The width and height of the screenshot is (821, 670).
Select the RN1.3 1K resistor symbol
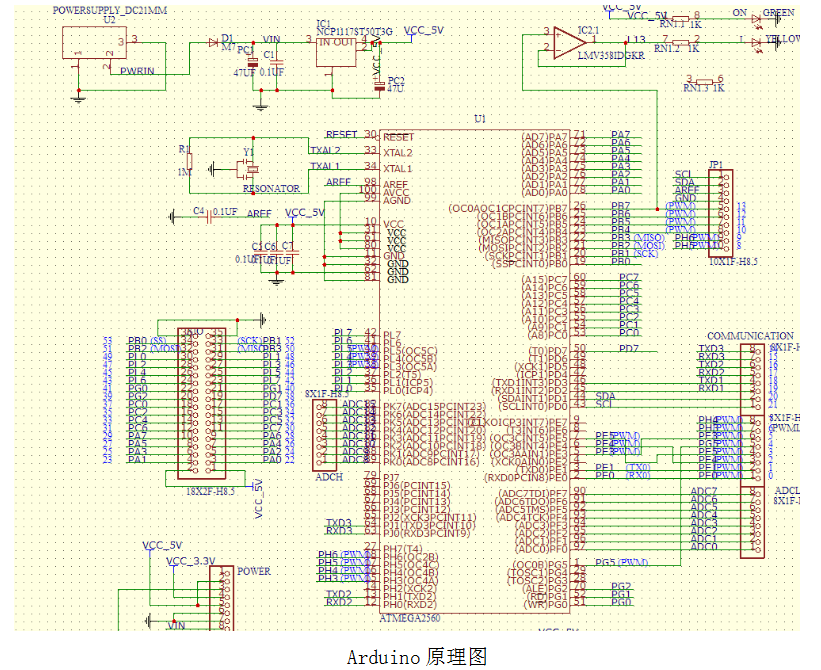[705, 81]
